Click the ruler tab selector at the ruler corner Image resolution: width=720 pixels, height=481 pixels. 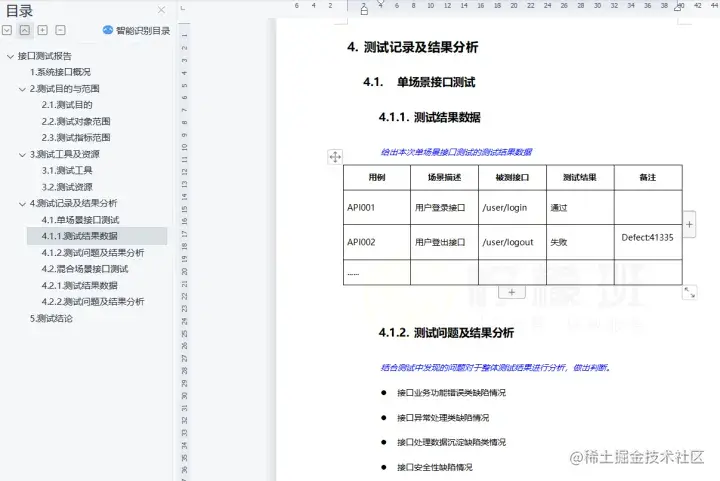pos(183,8)
